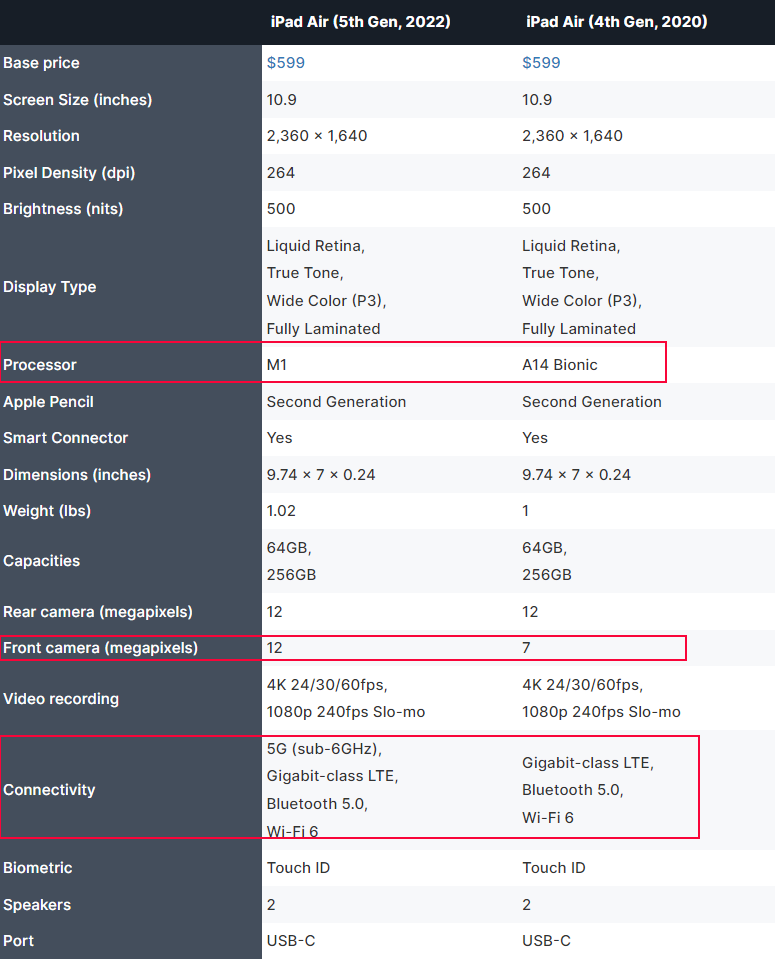The width and height of the screenshot is (776, 959).
Task: Open the 5th Gen $599 price link
Action: 286,62
